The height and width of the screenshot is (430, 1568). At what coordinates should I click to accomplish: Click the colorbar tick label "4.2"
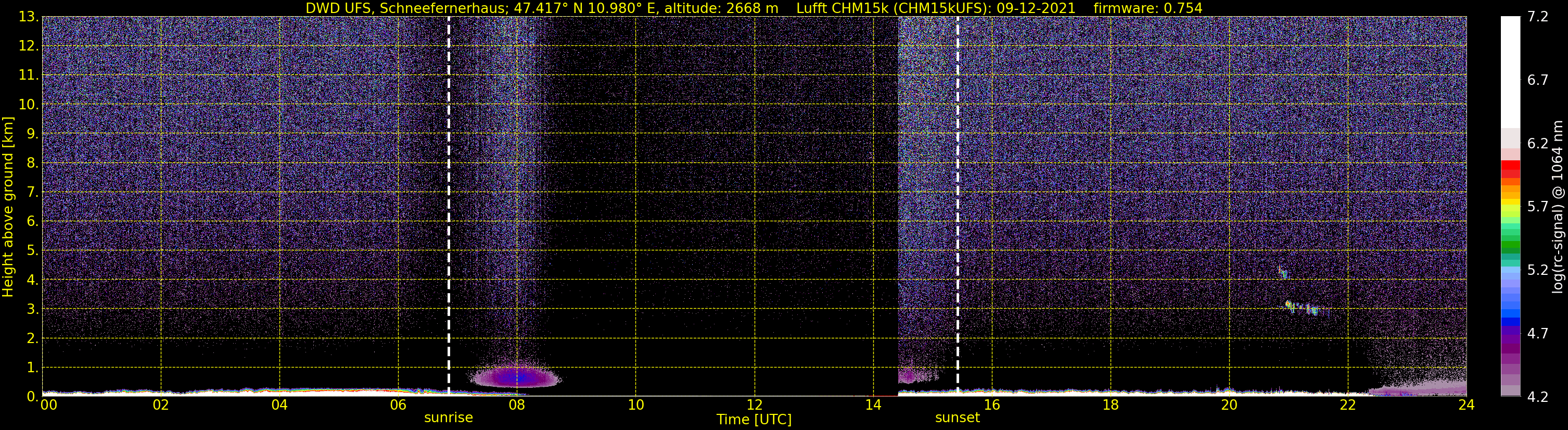[x=1538, y=397]
